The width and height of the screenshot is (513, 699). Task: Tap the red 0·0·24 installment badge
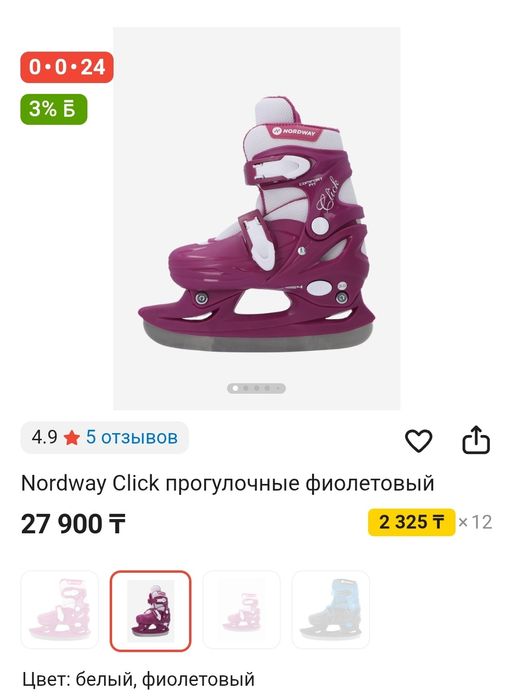pos(67,67)
